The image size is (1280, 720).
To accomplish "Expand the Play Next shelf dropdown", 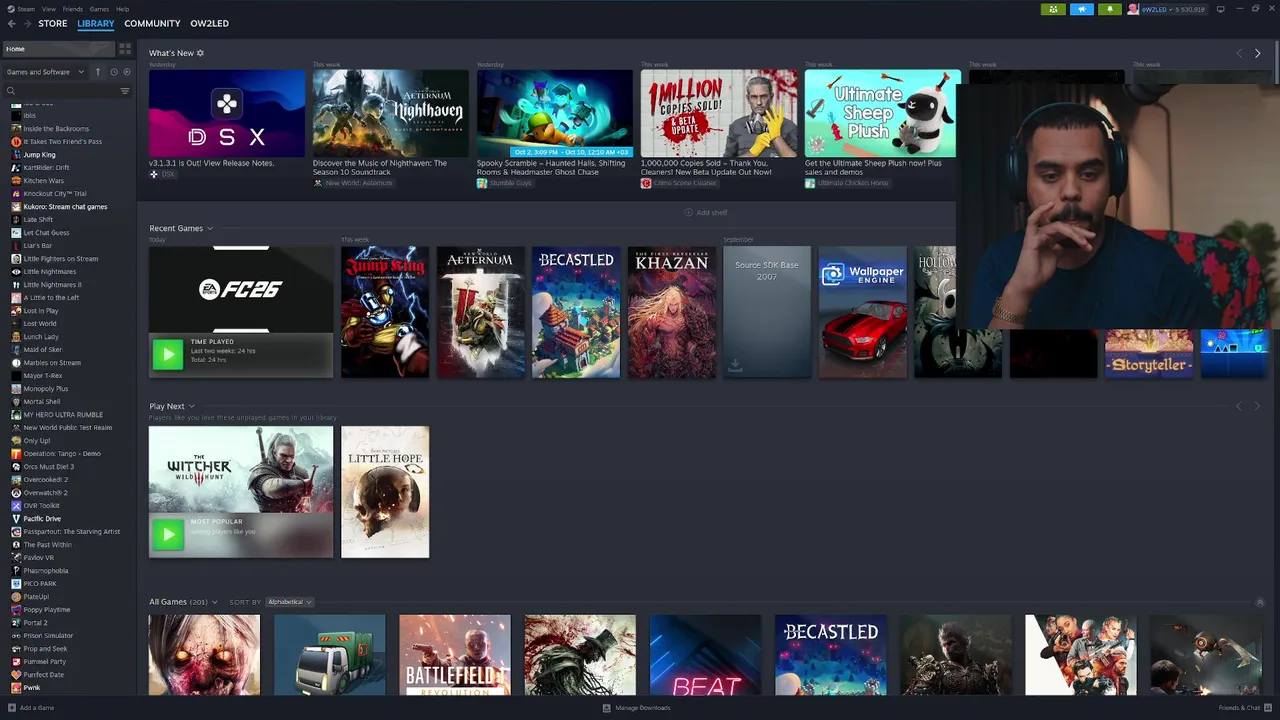I will [191, 406].
